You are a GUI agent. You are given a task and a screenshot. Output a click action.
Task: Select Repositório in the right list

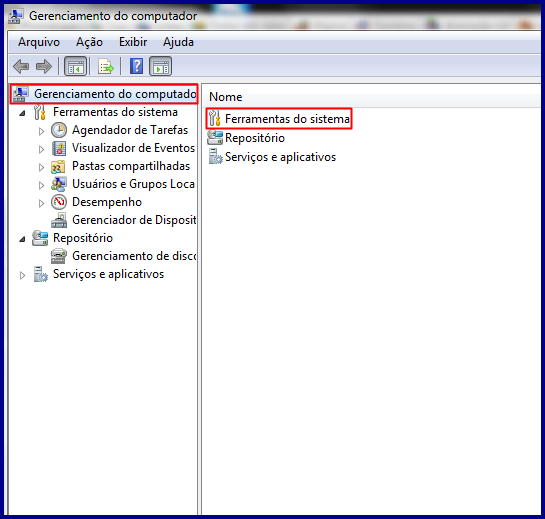point(255,138)
